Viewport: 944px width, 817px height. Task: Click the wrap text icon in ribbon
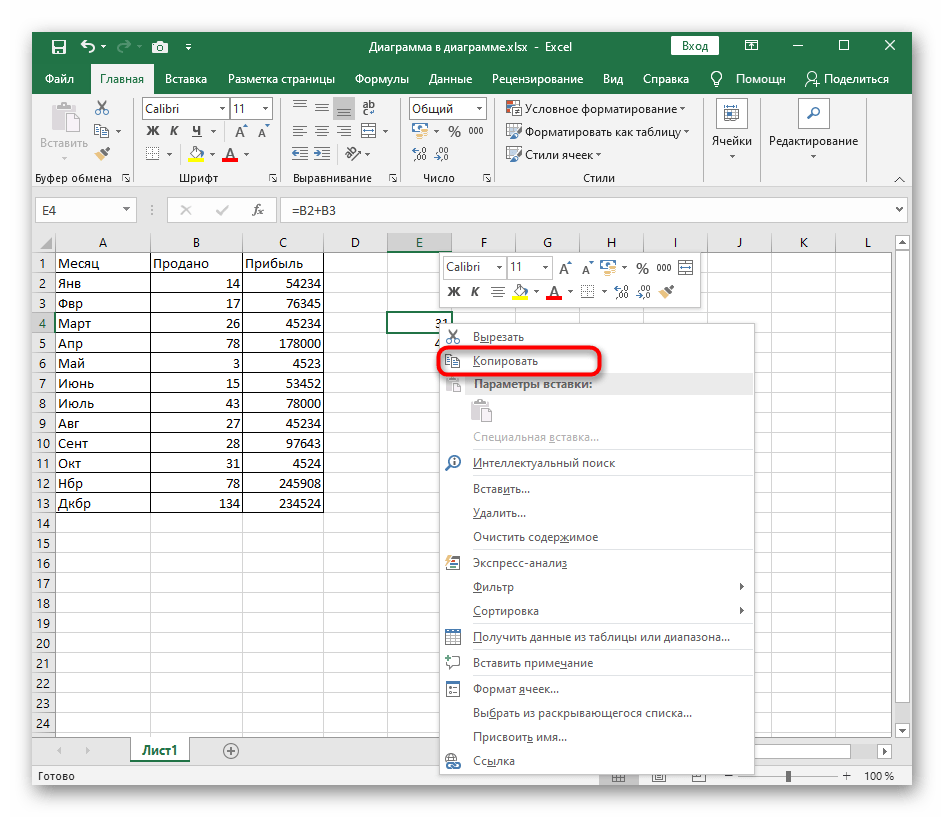coord(369,109)
